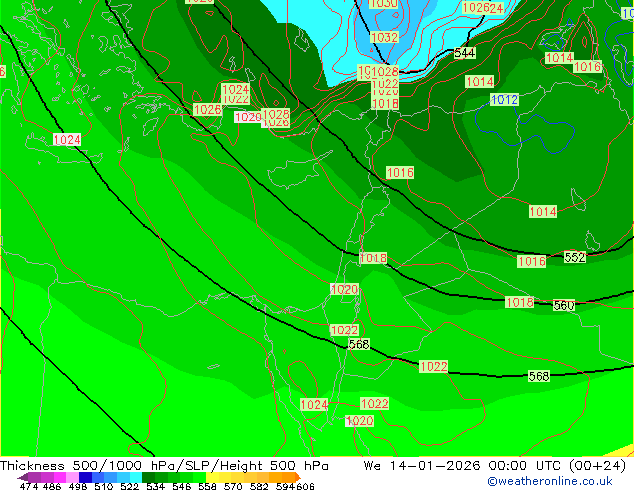Viewport: 634px width, 490px height.
Task: Click the 552 height contour label
Action: (575, 257)
